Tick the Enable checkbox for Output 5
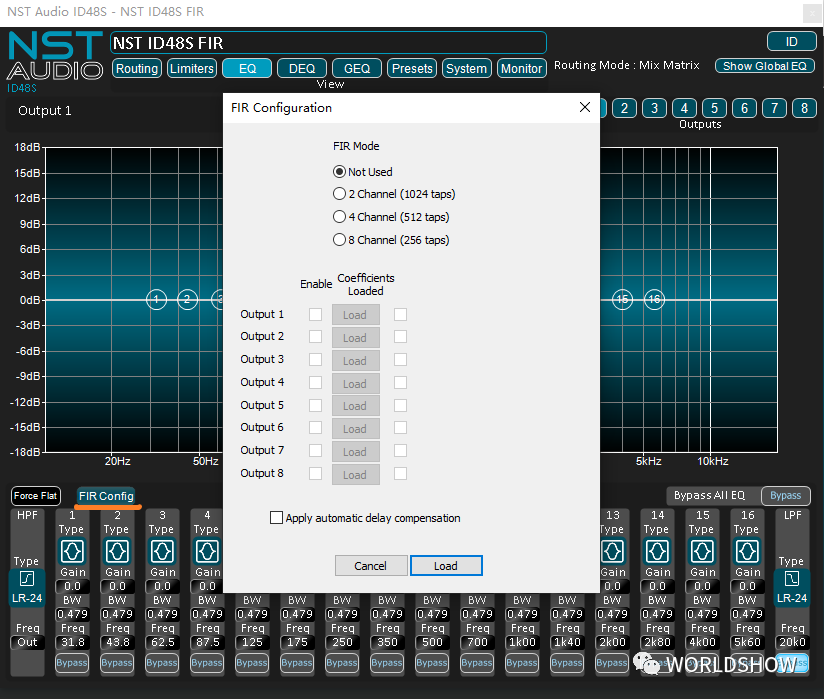The width and height of the screenshot is (824, 699). pos(315,405)
